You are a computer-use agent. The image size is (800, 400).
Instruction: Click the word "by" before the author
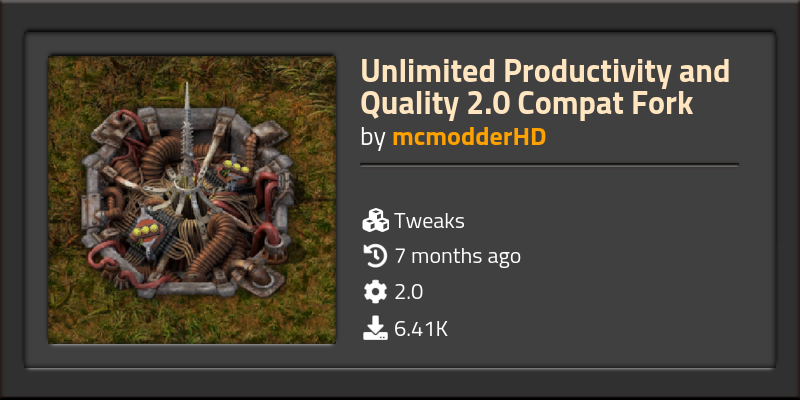tap(373, 138)
